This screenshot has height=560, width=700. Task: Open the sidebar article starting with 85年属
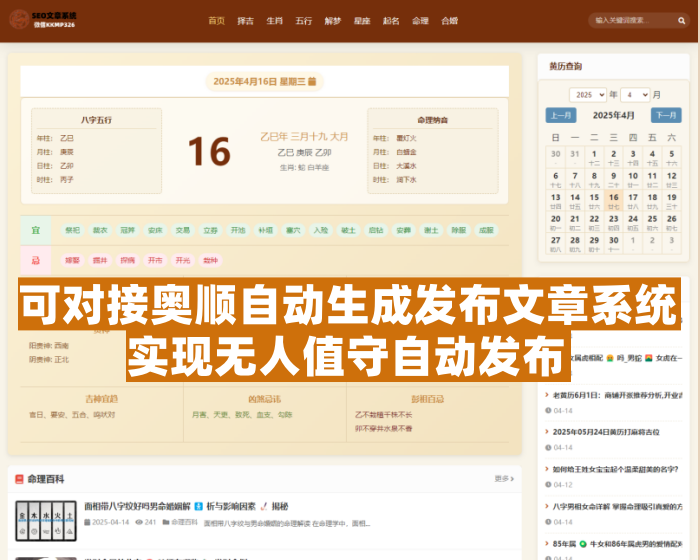click(617, 543)
